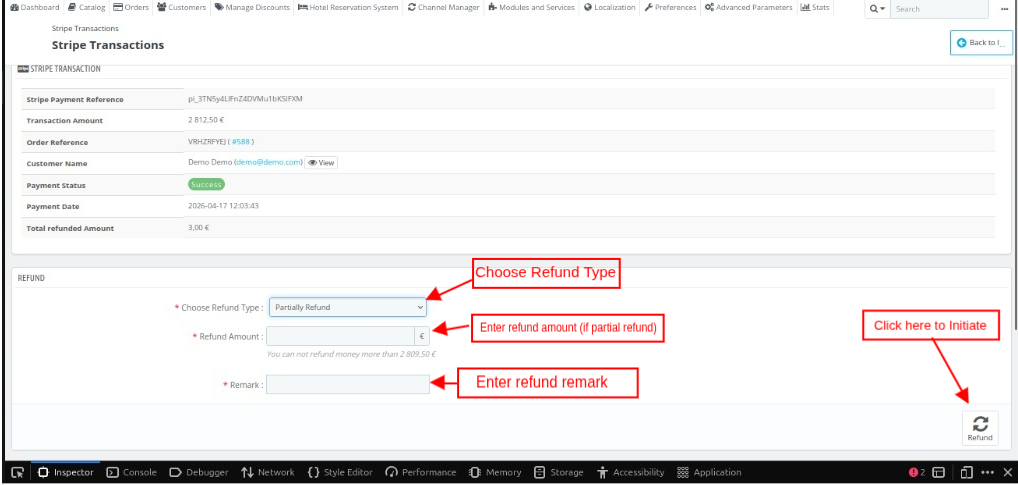Viewport: 1018px width, 485px height.
Task: Select the Success payment status badge
Action: 206,184
